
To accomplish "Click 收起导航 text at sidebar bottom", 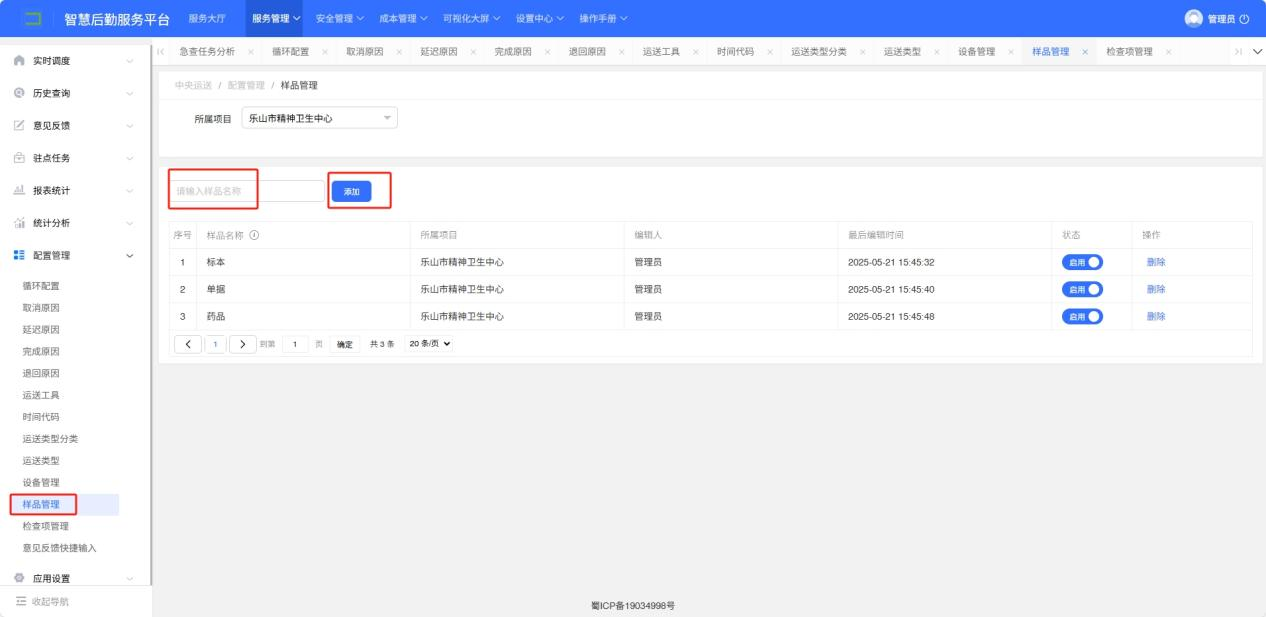I will click(x=51, y=600).
